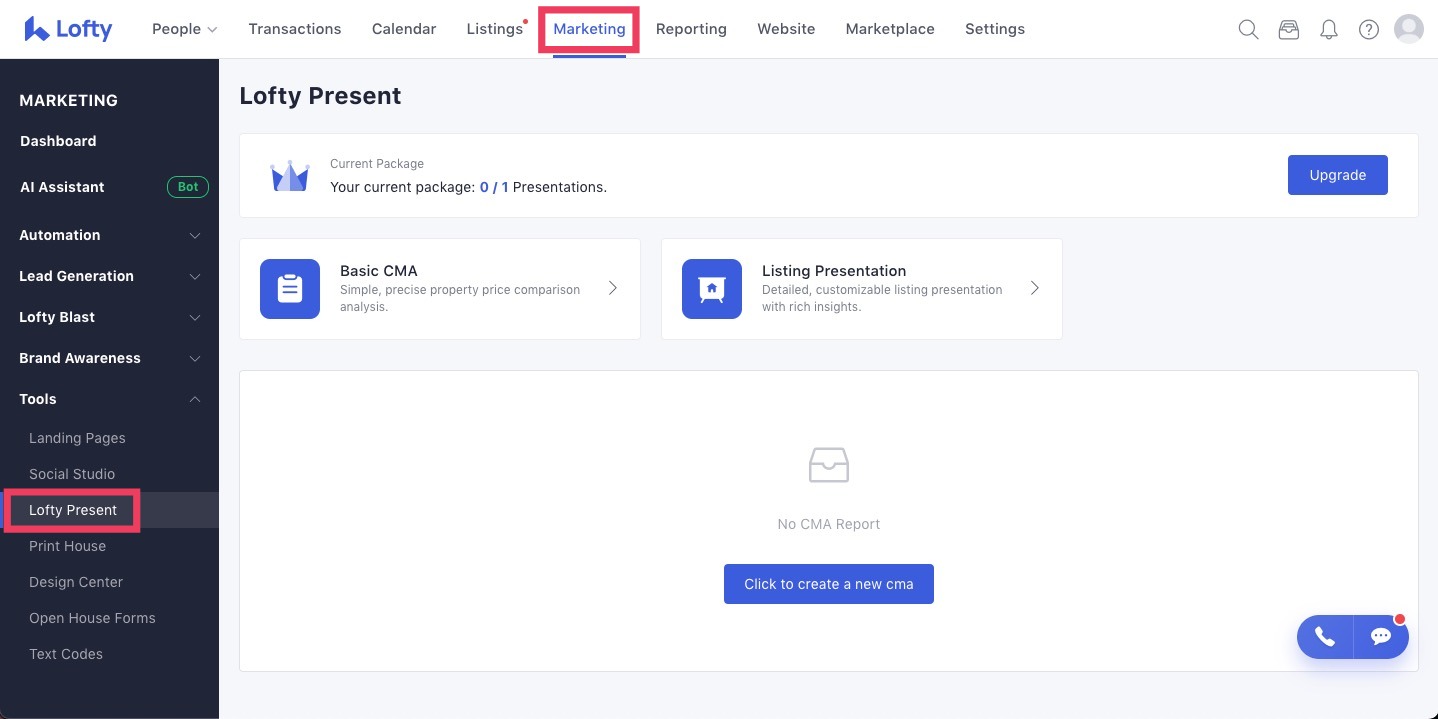The image size is (1438, 719).
Task: Open the People dropdown menu
Action: coord(184,29)
